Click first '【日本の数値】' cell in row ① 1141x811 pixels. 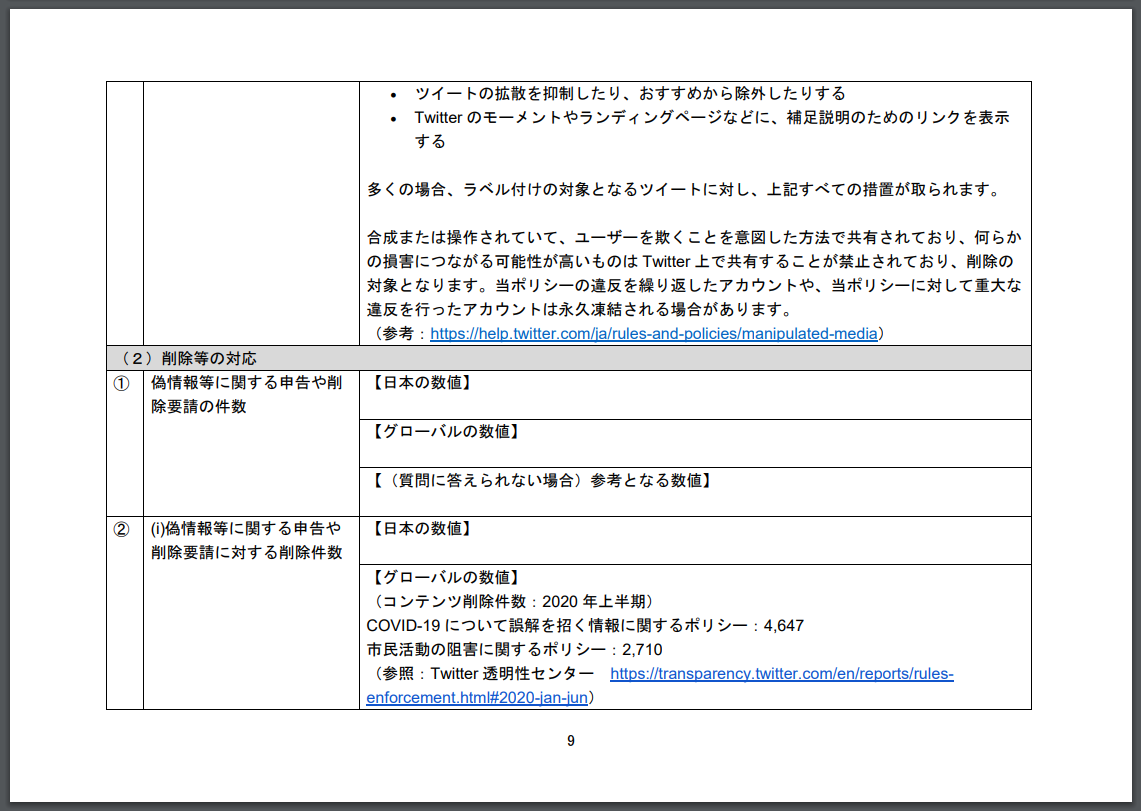click(695, 395)
